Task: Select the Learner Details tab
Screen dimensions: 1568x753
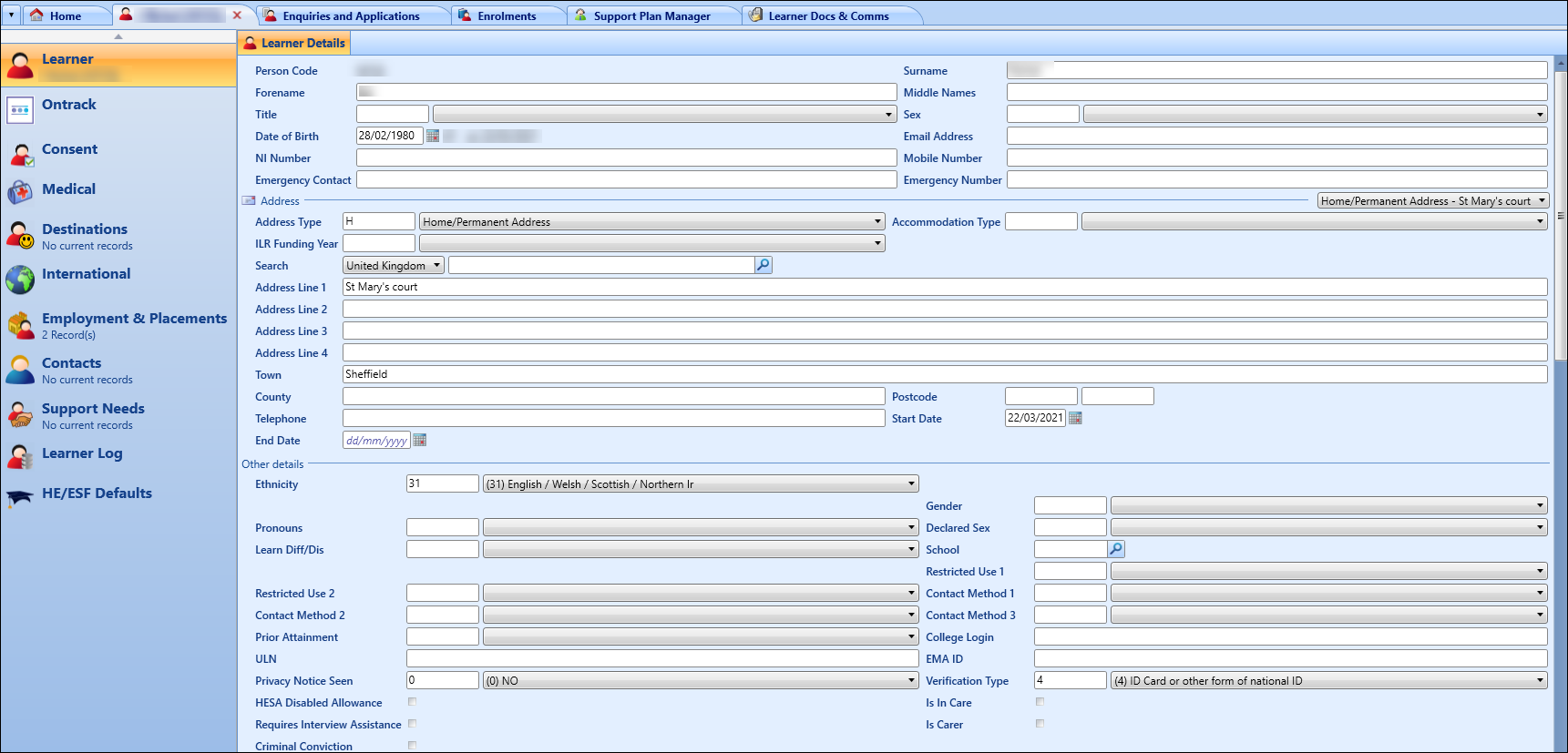Action: click(x=294, y=43)
